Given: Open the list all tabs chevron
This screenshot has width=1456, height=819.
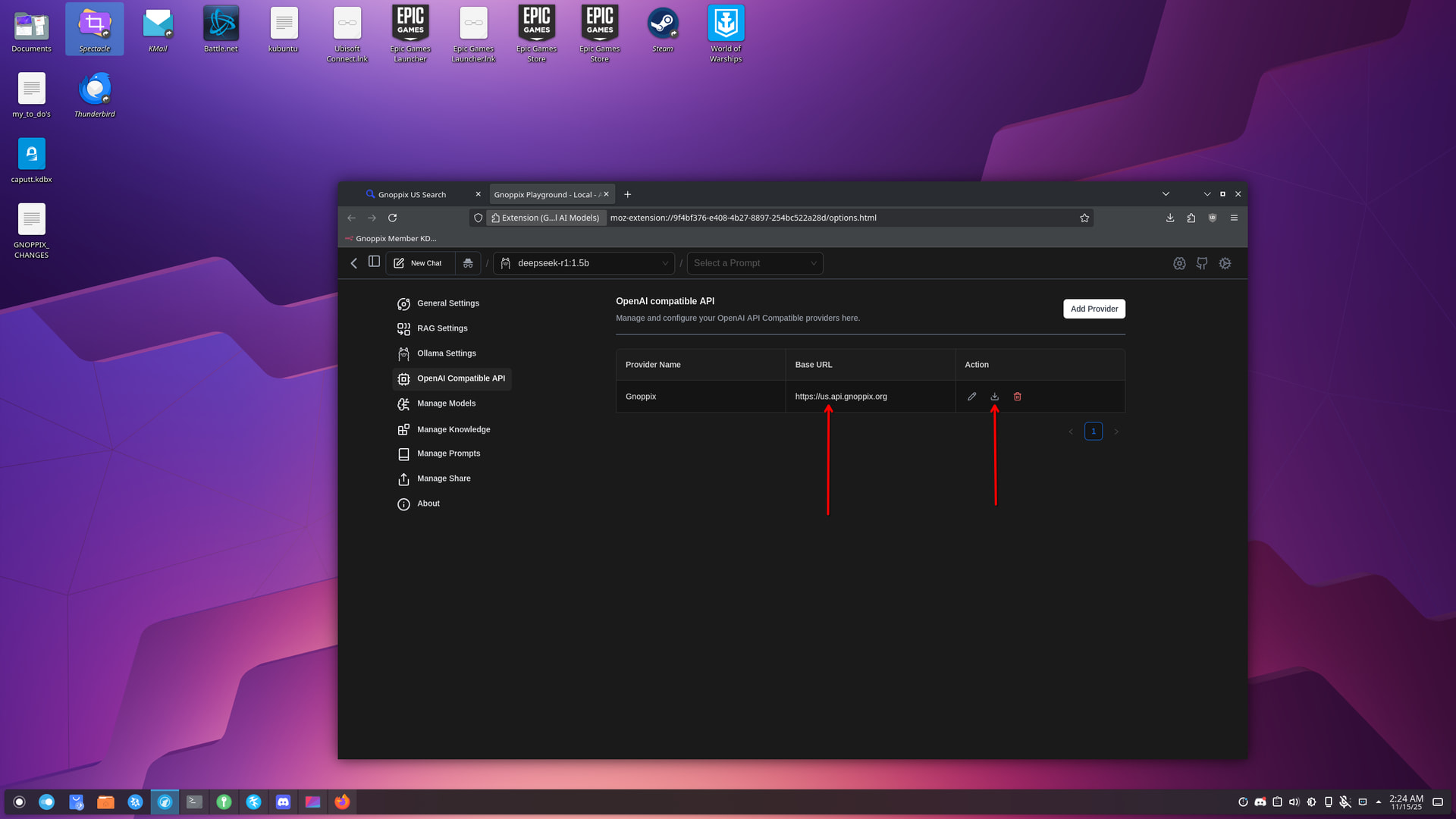Looking at the screenshot, I should [1166, 194].
